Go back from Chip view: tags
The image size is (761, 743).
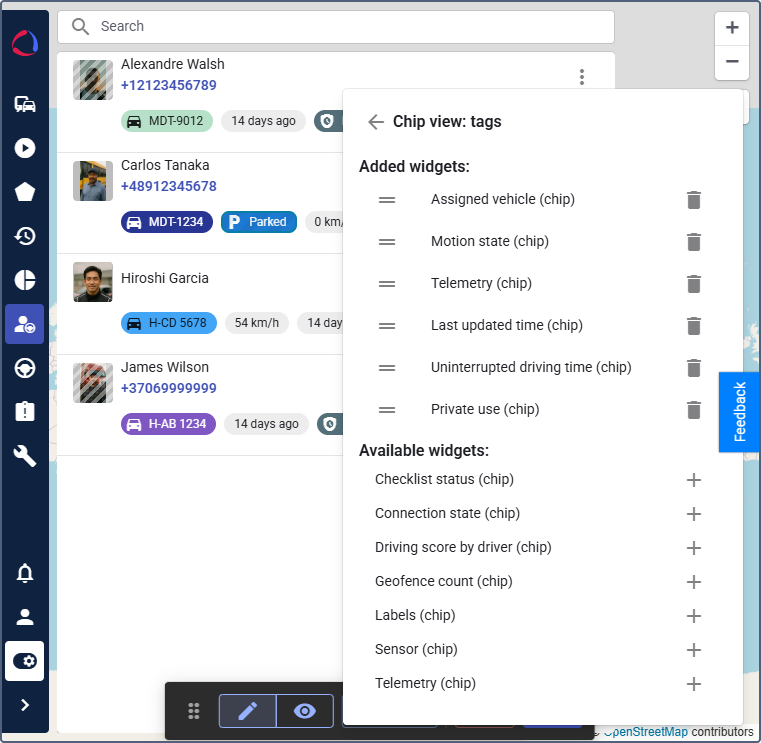click(376, 121)
